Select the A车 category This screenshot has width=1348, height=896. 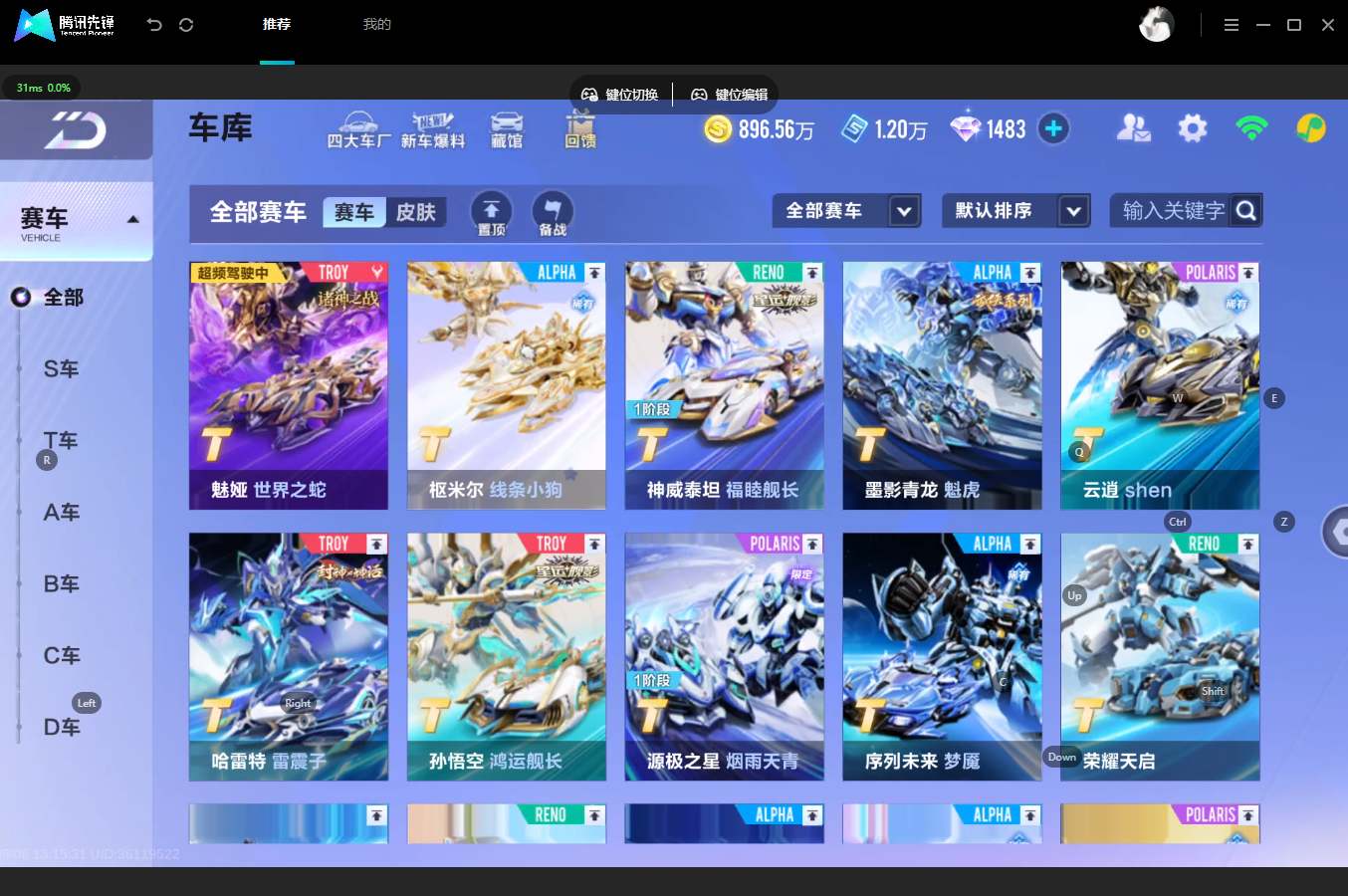point(62,513)
